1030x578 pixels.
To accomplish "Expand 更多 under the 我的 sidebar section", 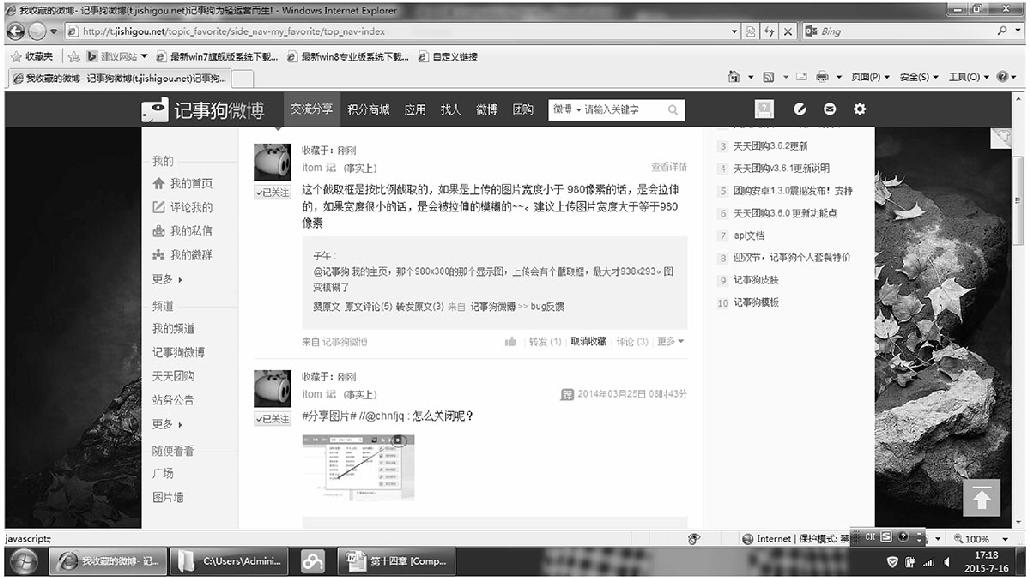I will pos(168,278).
